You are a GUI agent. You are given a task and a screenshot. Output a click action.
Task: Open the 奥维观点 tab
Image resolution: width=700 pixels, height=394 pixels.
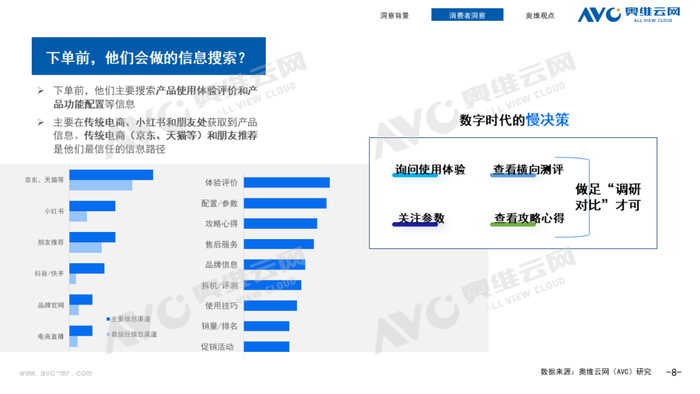tap(540, 16)
